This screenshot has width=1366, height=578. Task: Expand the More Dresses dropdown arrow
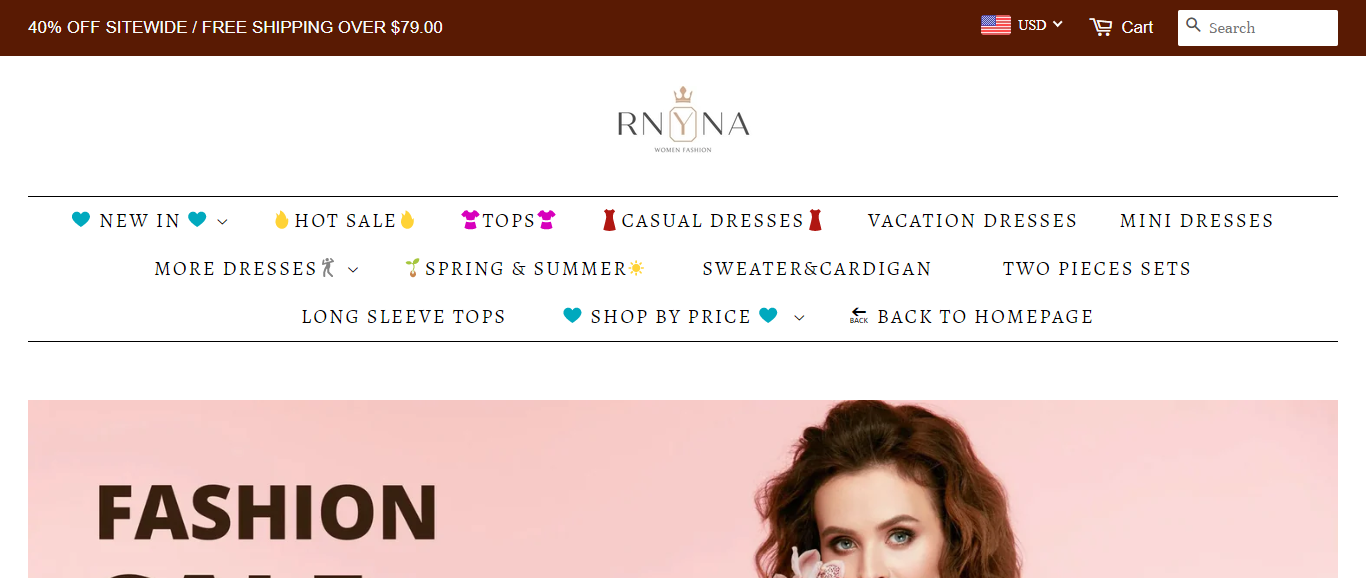click(x=353, y=270)
